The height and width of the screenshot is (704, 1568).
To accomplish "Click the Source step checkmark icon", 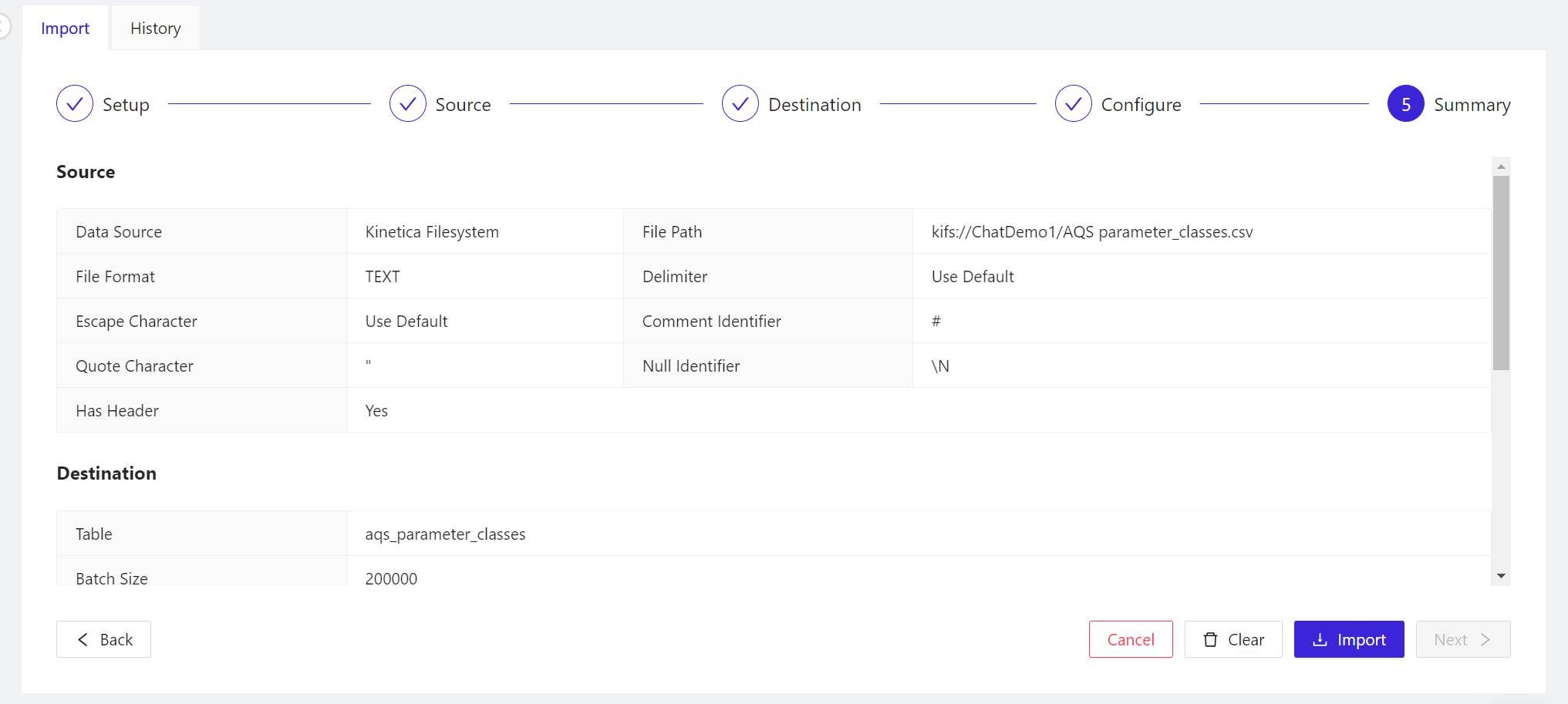I will click(x=407, y=104).
